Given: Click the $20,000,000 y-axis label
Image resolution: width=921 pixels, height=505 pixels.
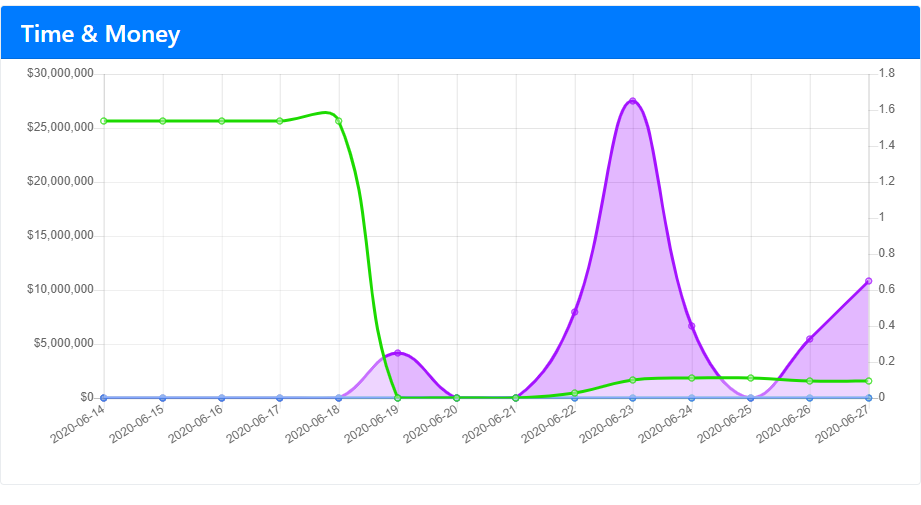Looking at the screenshot, I should [60, 181].
